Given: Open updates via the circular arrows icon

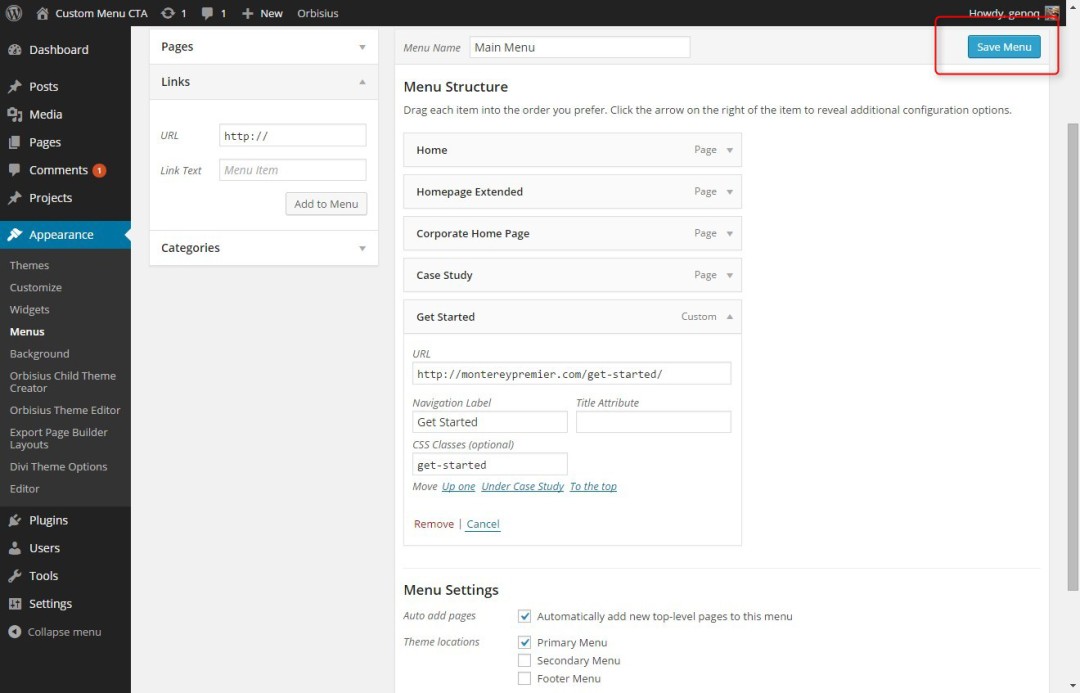Looking at the screenshot, I should click(166, 13).
